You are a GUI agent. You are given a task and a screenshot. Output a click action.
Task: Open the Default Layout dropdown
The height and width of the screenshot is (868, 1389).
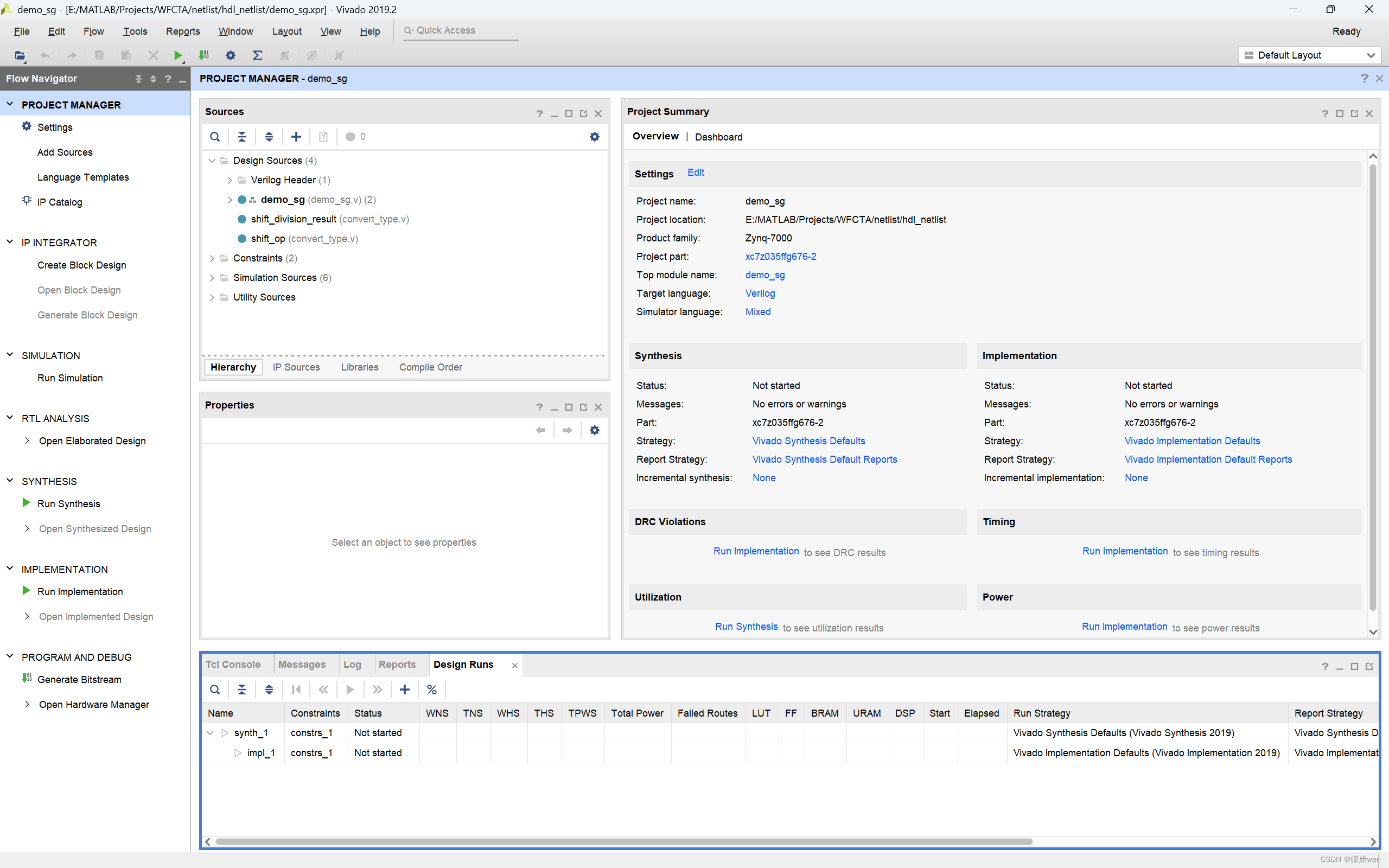tap(1309, 55)
